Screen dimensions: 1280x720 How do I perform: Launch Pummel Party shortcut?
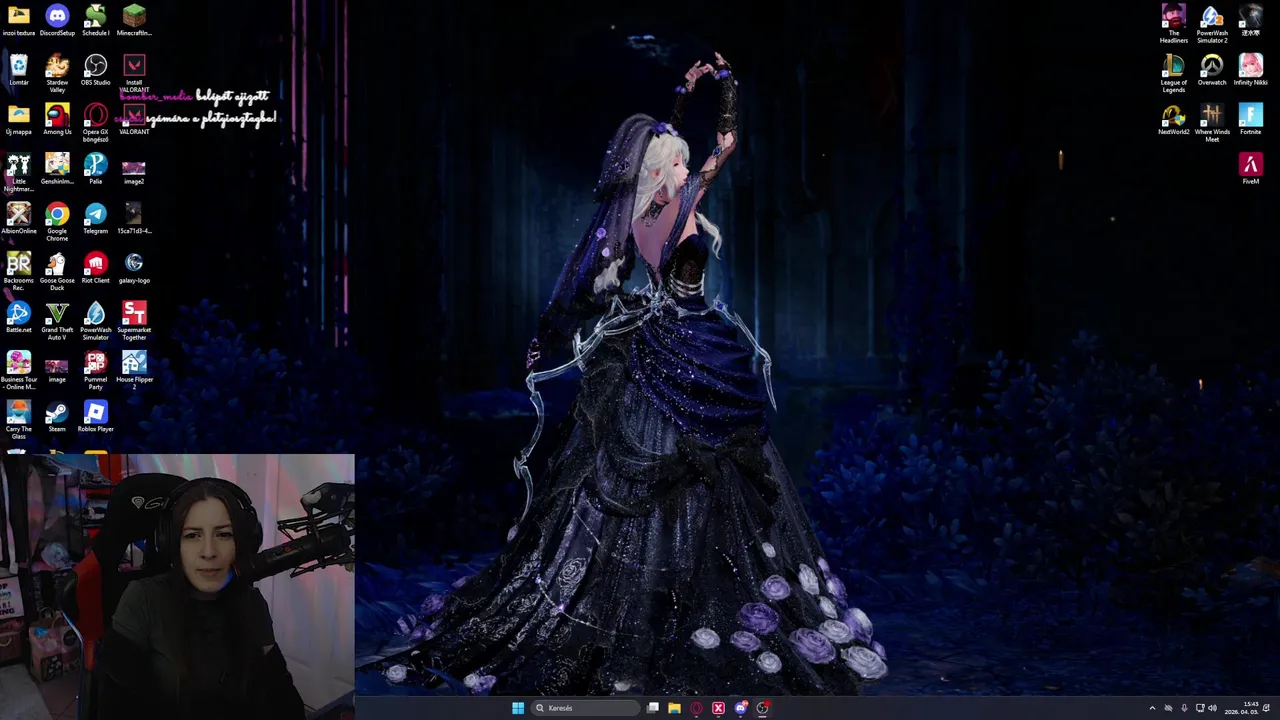(x=95, y=370)
